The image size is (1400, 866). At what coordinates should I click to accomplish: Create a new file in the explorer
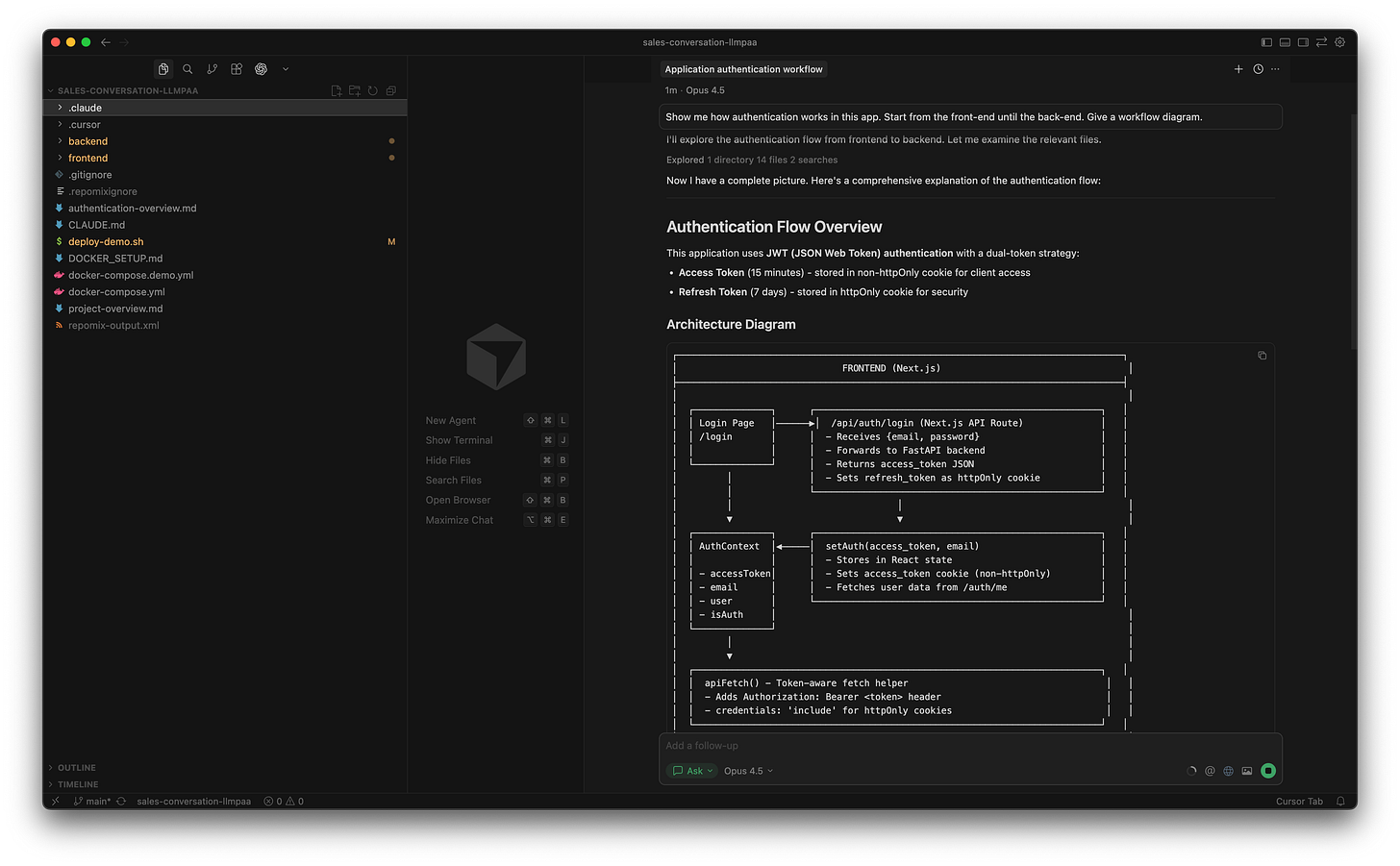click(336, 89)
